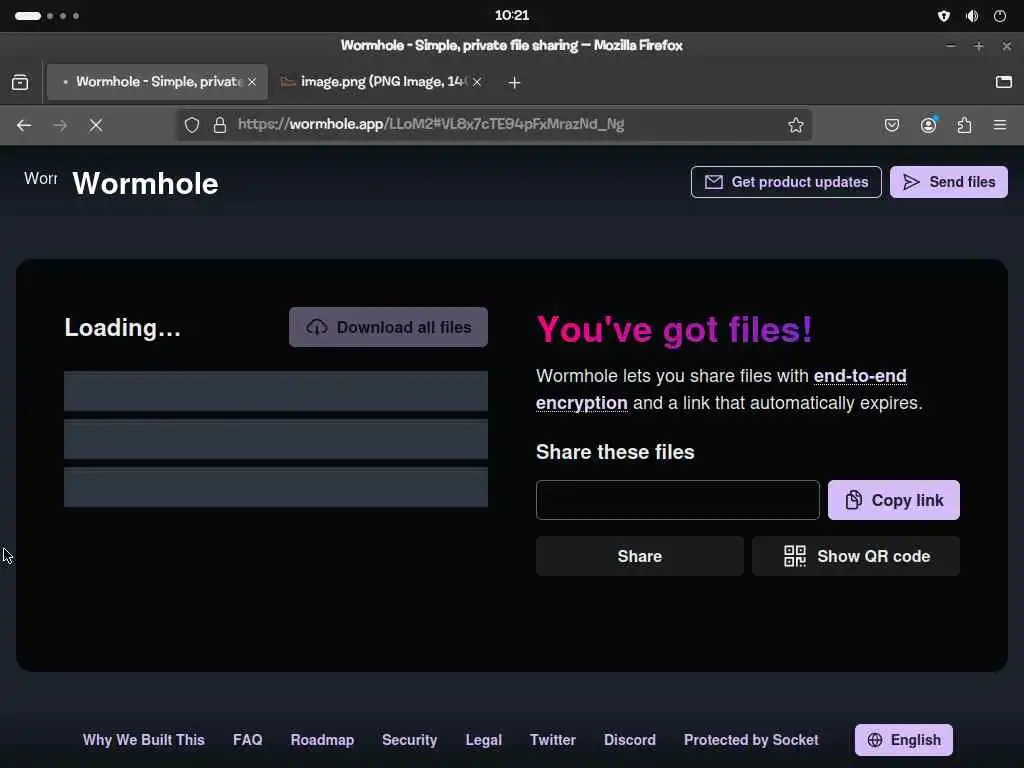The width and height of the screenshot is (1024, 768).
Task: Close the Wormhole tab
Action: (252, 82)
